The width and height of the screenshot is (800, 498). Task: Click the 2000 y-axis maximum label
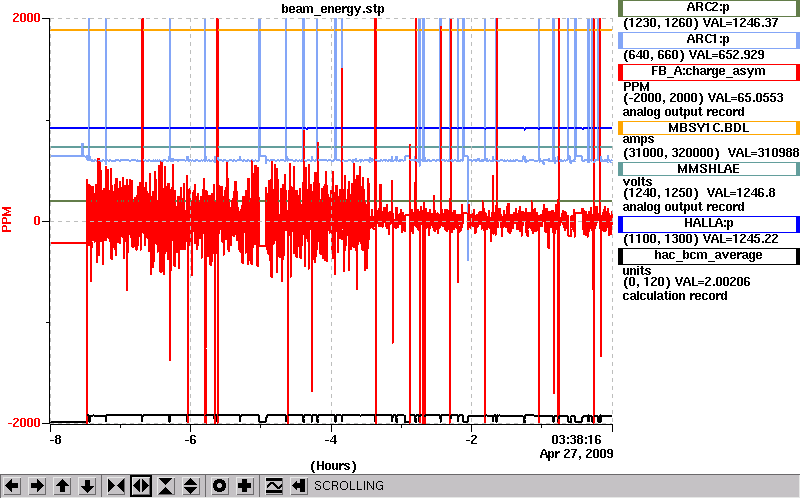tap(26, 18)
